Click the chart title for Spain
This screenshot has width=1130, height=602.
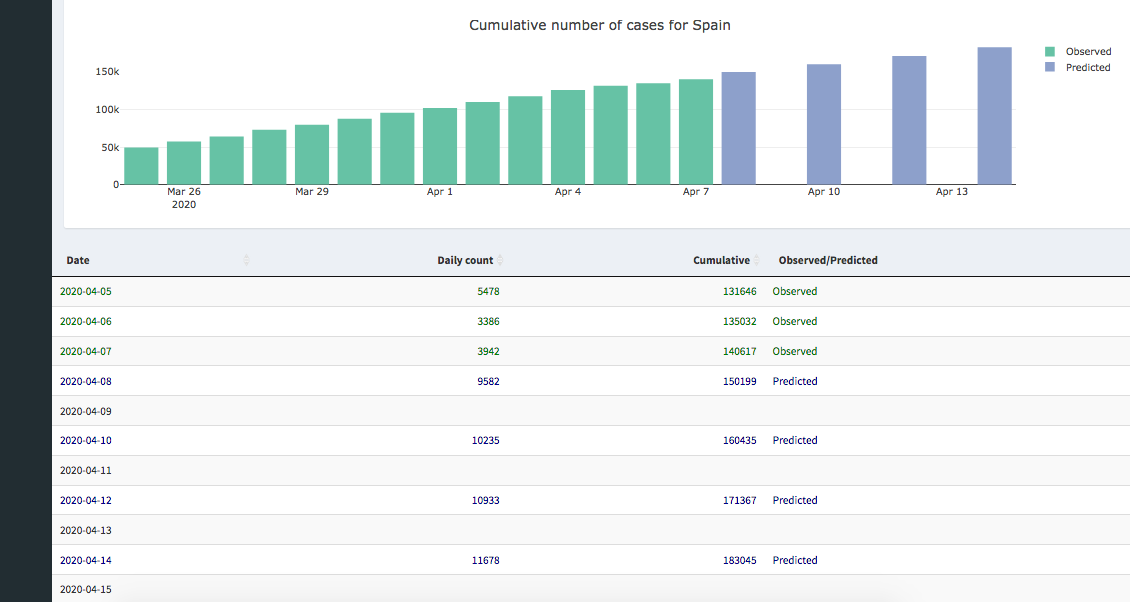pos(599,25)
